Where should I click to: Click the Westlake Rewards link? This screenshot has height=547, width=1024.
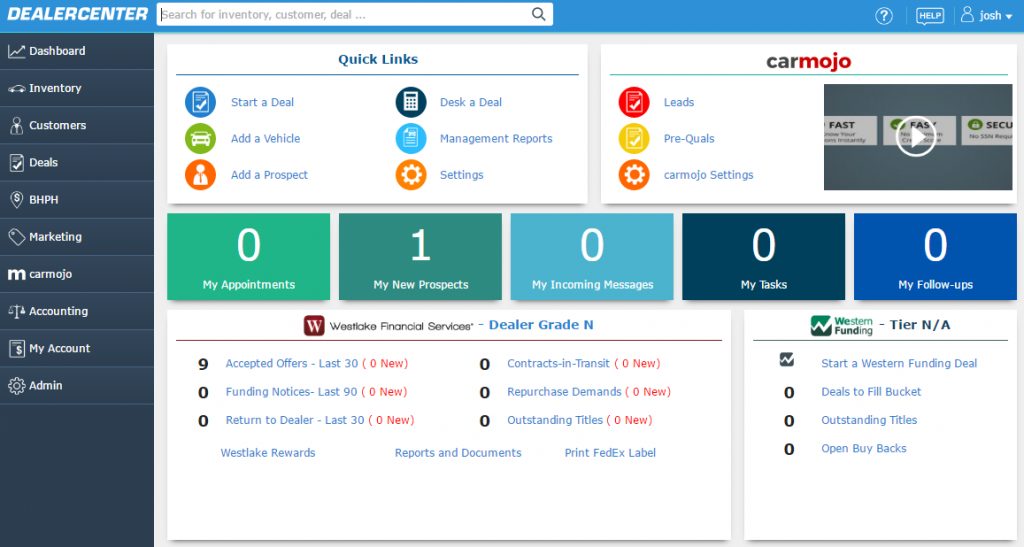268,453
